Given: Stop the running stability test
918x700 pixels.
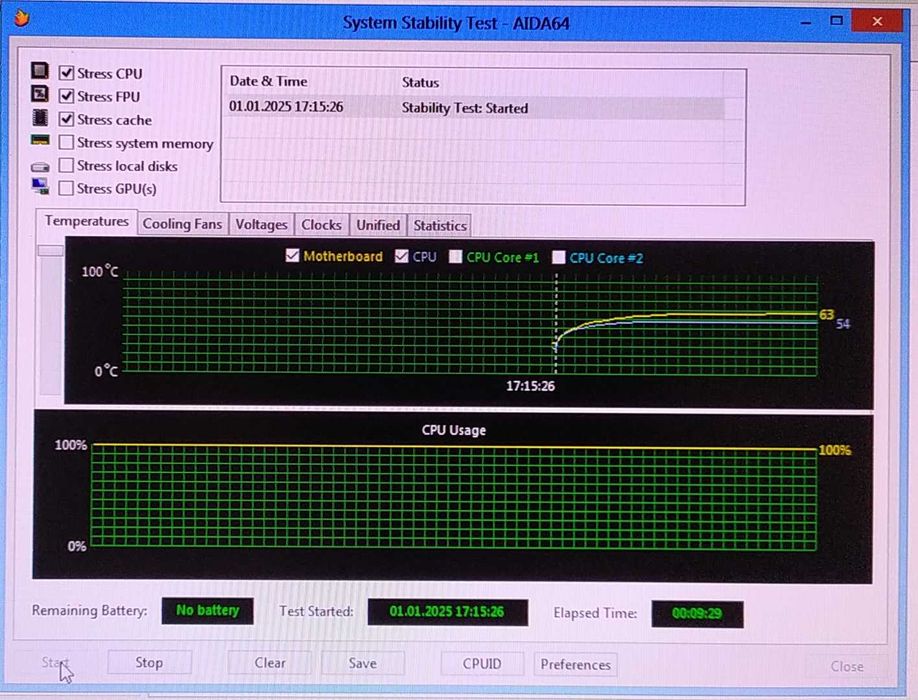Looking at the screenshot, I should (149, 663).
